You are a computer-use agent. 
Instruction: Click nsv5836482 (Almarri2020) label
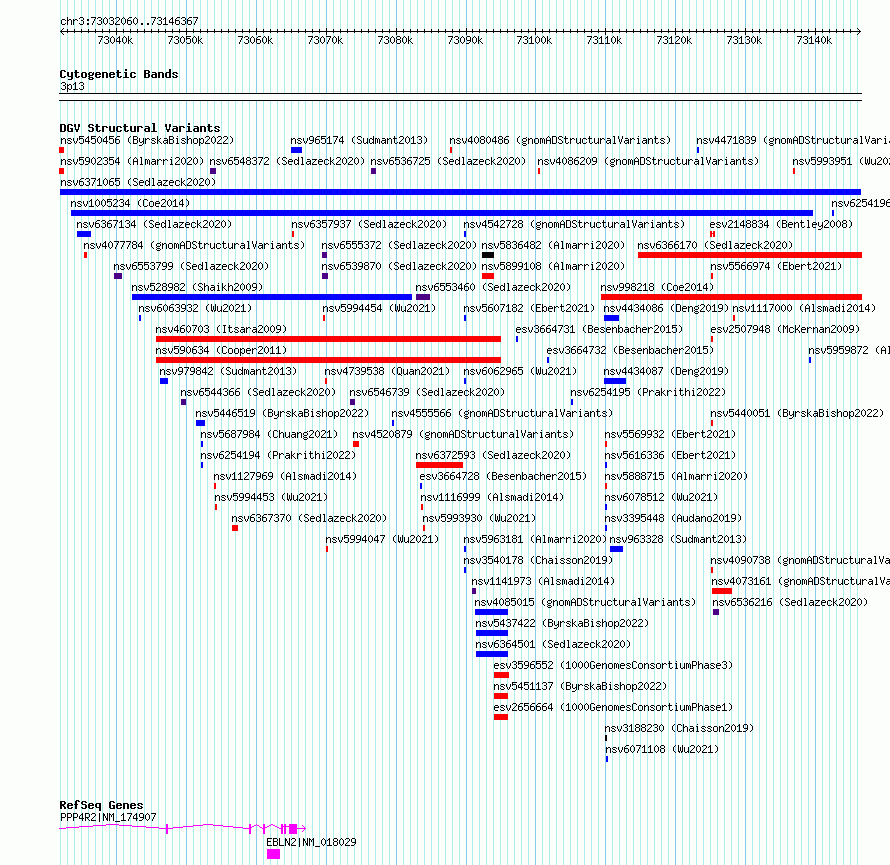coord(553,245)
